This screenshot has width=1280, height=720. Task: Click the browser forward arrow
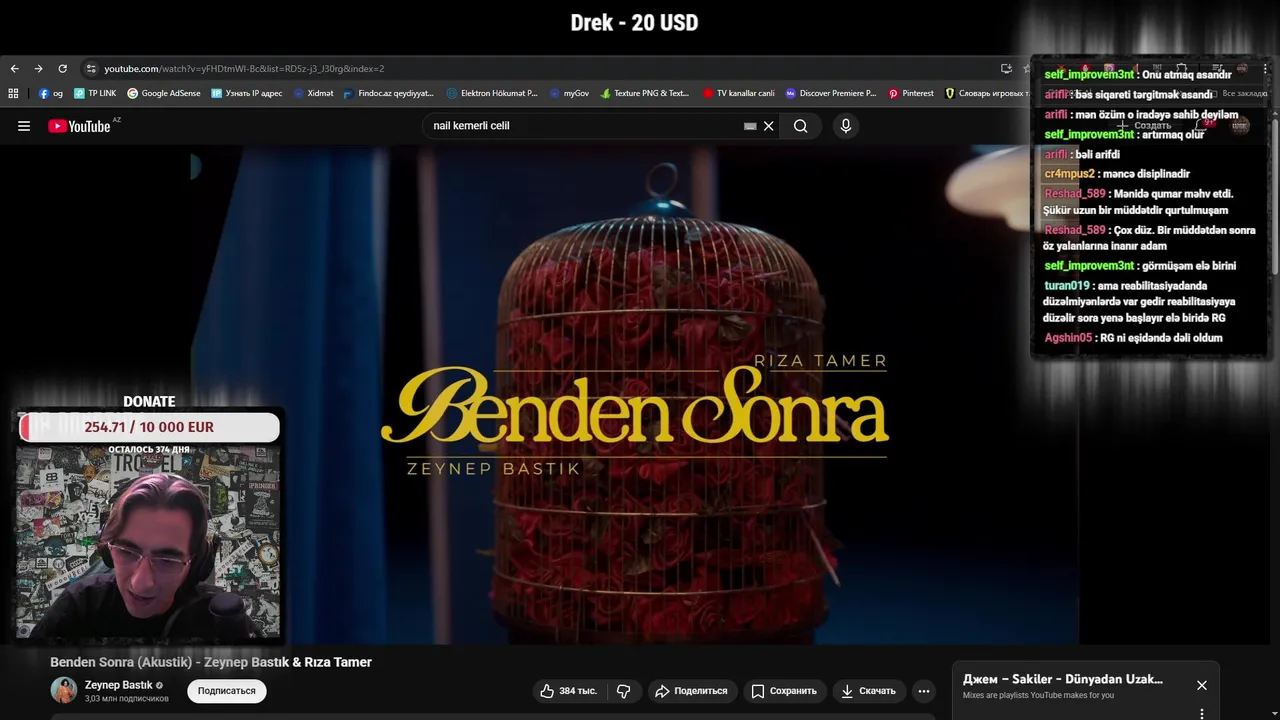[x=38, y=69]
